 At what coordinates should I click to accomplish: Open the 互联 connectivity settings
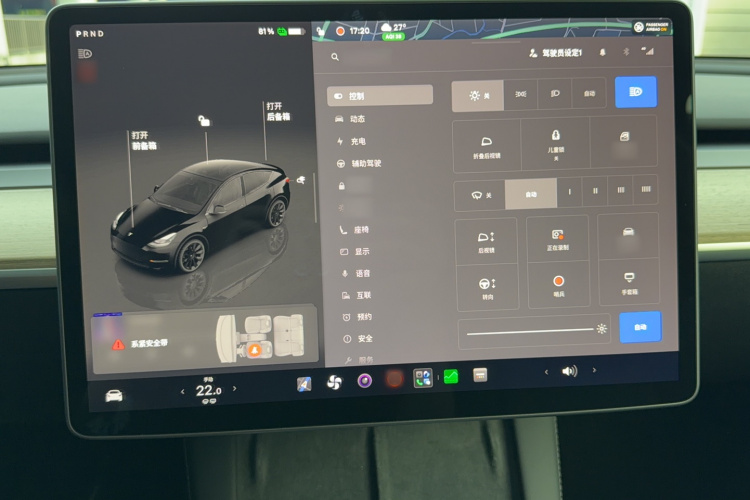357,295
